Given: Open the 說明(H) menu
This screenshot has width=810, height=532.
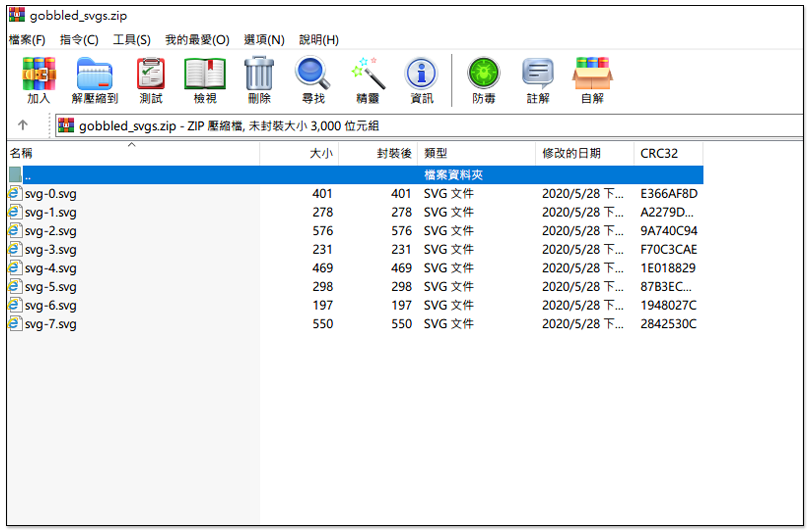Looking at the screenshot, I should (x=319, y=40).
